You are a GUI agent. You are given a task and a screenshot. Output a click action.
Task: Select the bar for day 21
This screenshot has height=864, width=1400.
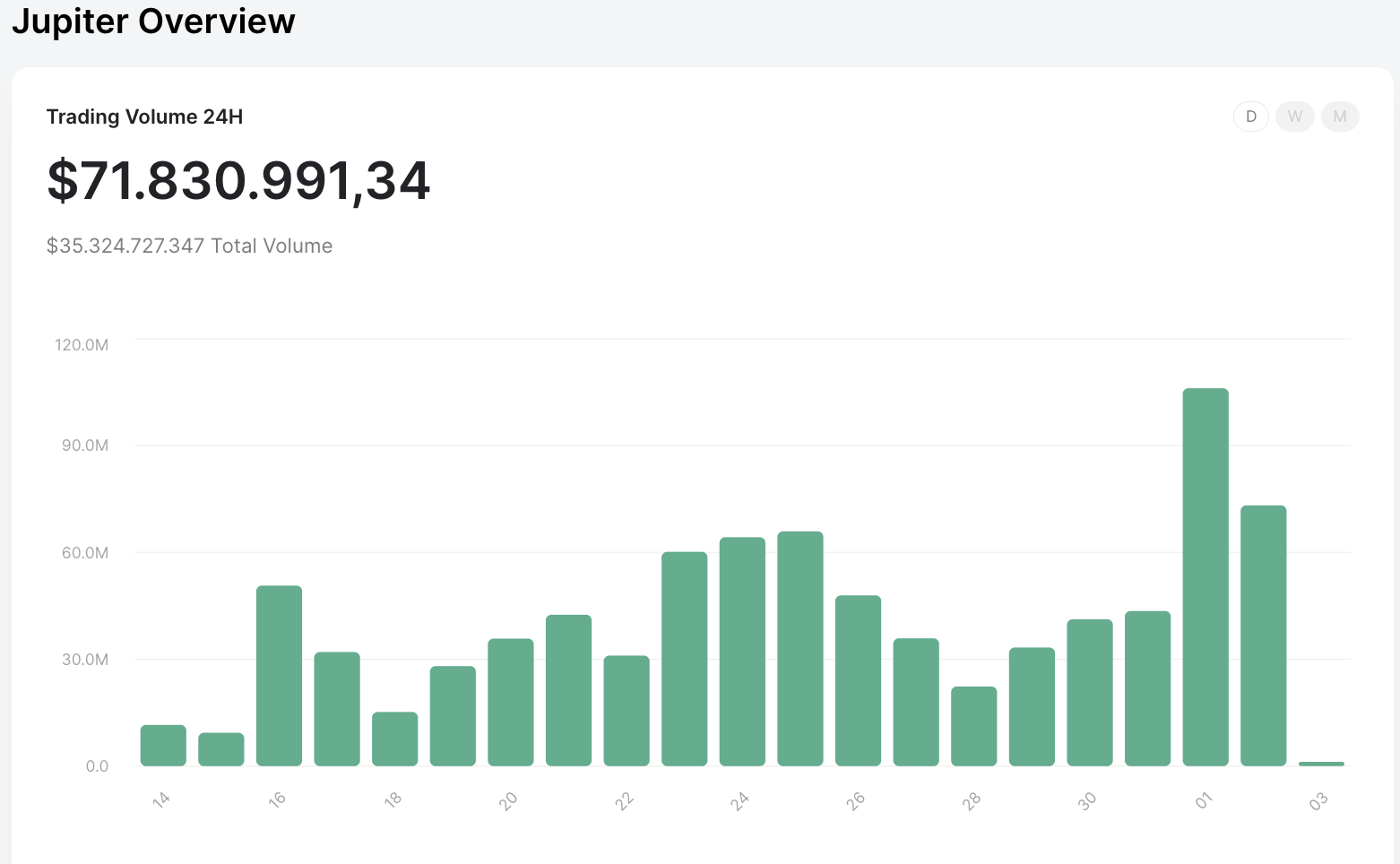[x=568, y=690]
